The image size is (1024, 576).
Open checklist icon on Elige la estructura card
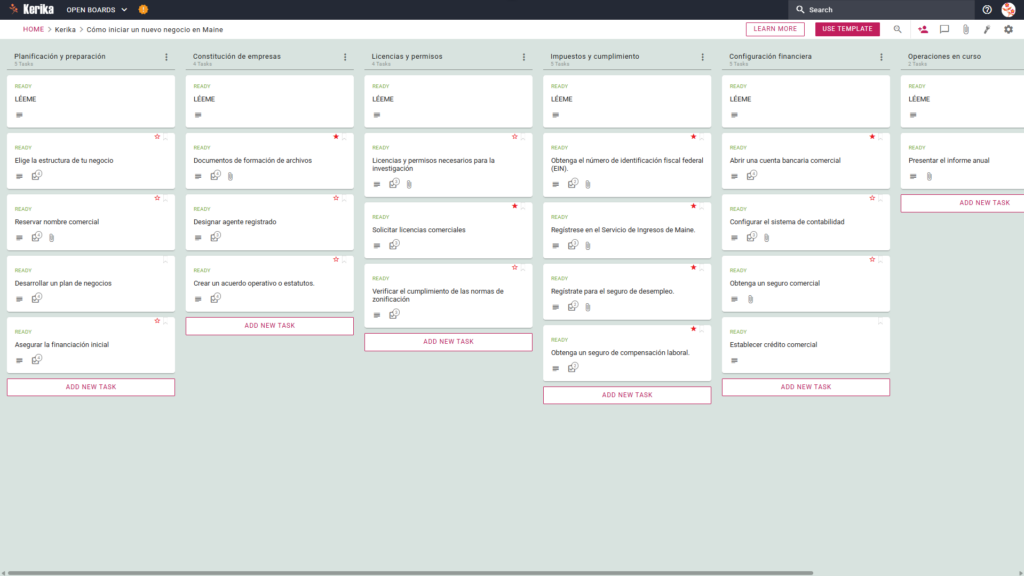37,176
